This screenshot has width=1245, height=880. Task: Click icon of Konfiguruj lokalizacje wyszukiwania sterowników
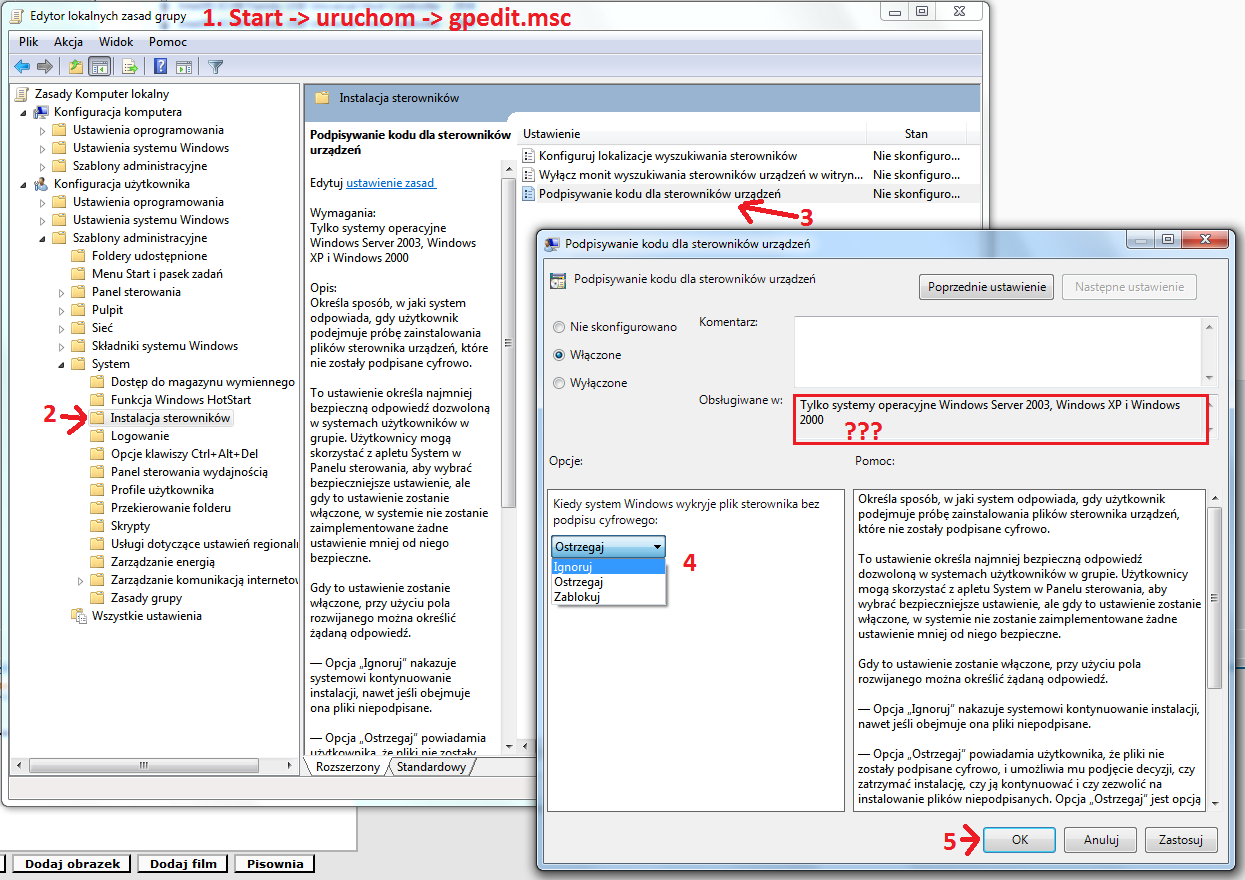pyautogui.click(x=529, y=156)
